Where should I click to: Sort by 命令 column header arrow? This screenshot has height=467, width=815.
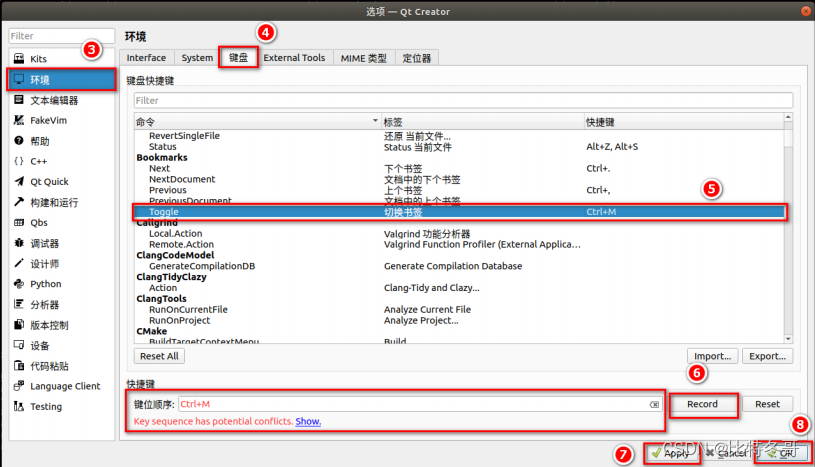(375, 121)
